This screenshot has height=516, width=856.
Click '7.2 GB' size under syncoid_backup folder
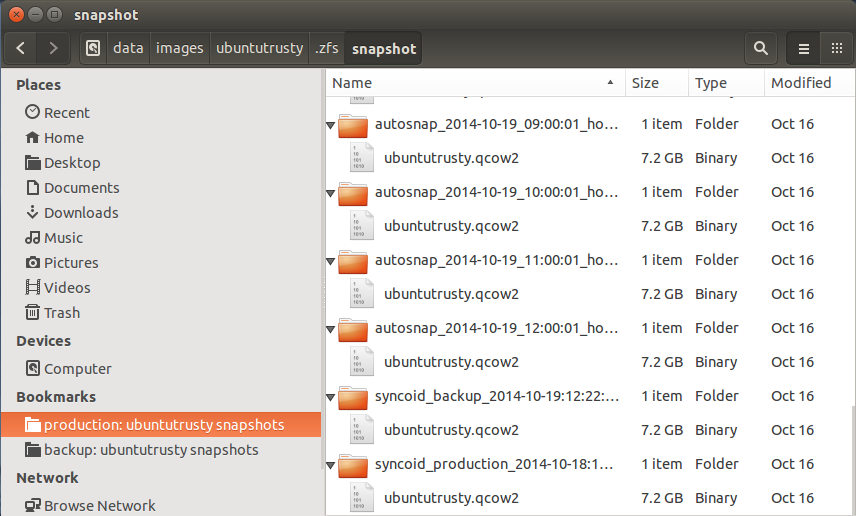click(x=662, y=430)
